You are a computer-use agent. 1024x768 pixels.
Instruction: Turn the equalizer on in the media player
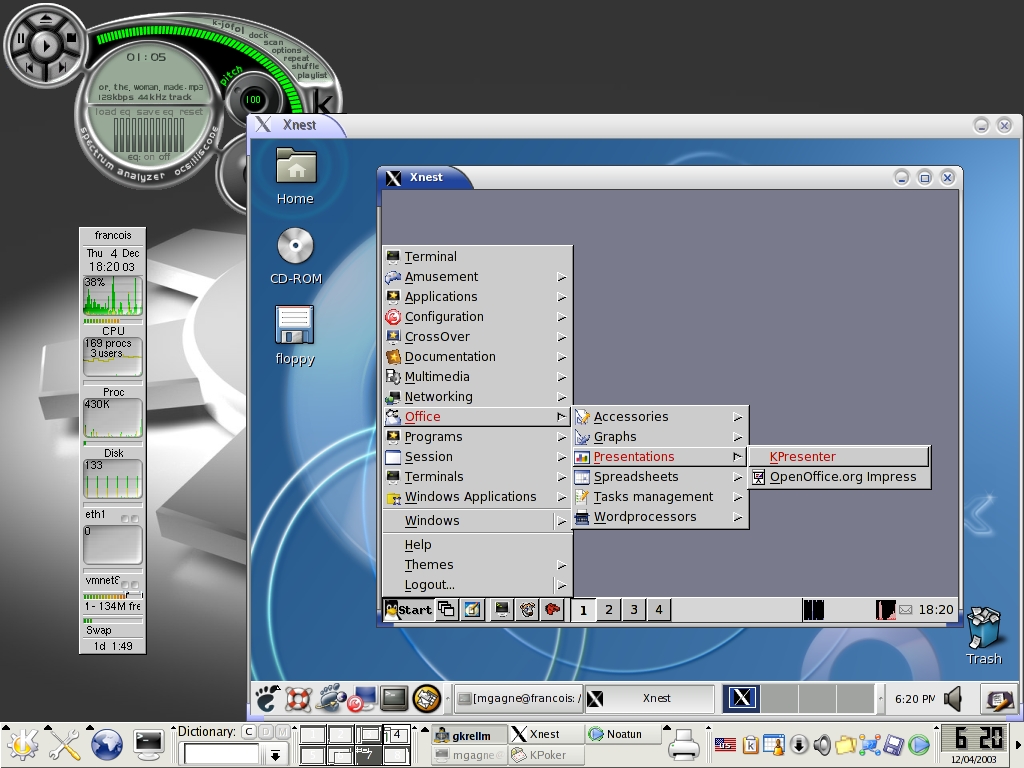(148, 158)
